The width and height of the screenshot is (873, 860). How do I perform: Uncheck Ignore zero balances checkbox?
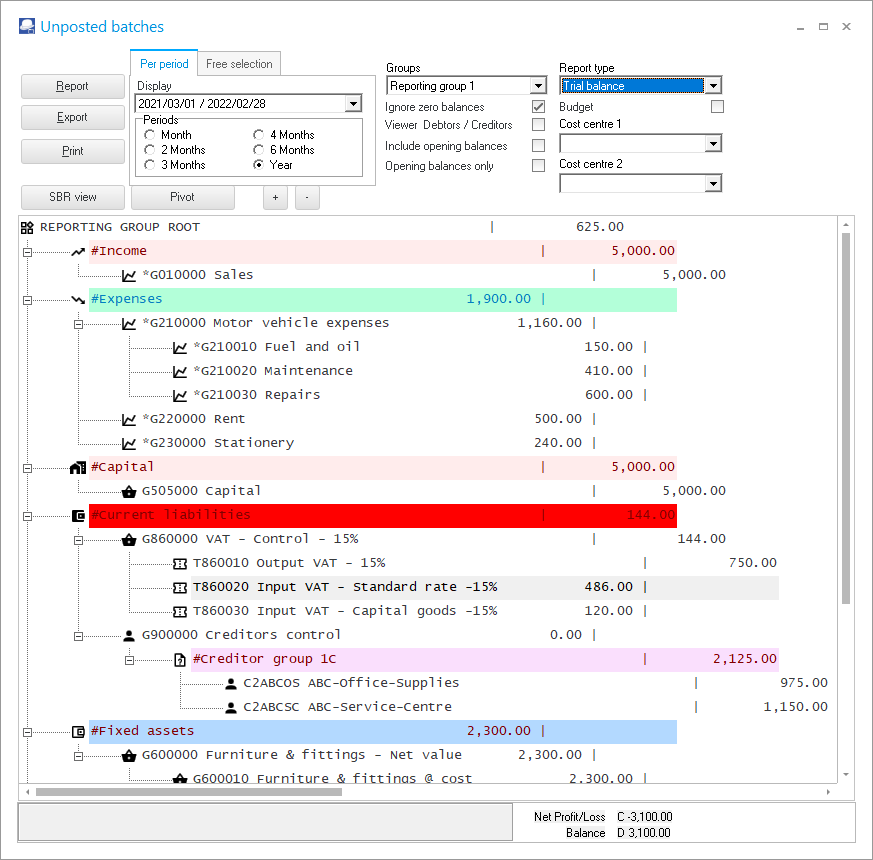click(x=538, y=107)
